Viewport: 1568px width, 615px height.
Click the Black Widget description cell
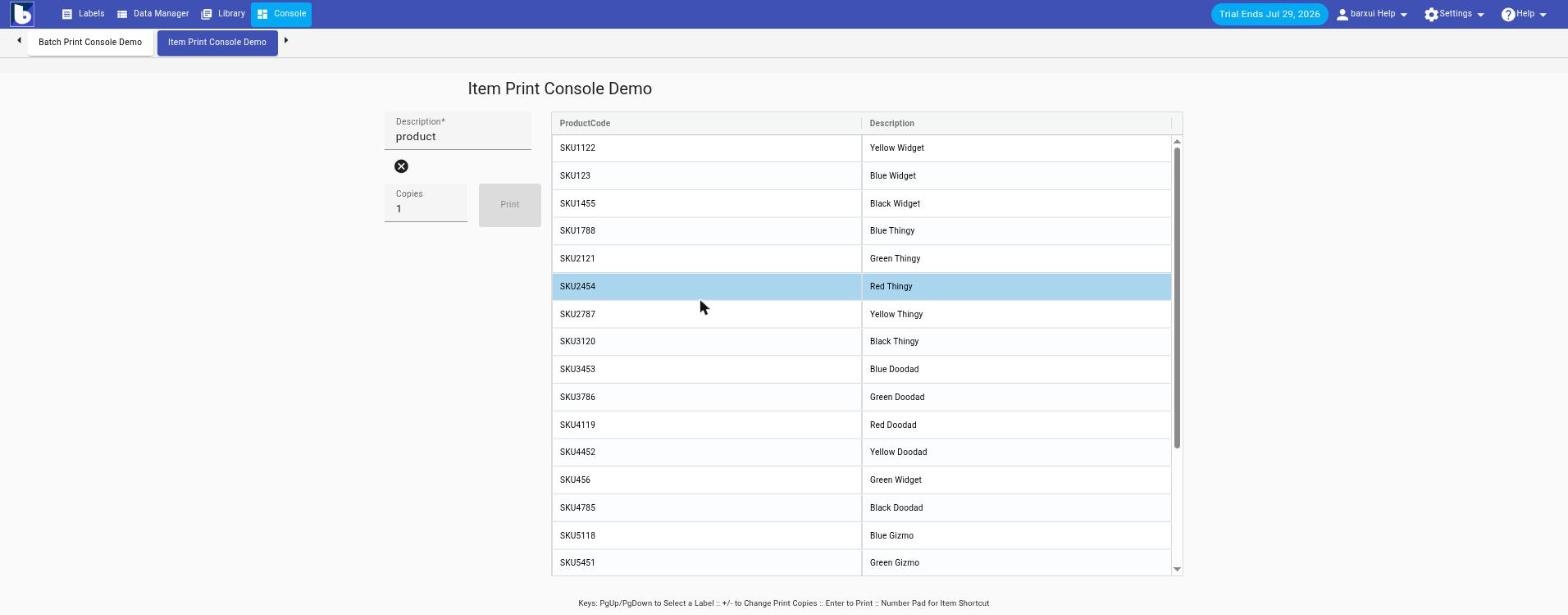[1016, 204]
